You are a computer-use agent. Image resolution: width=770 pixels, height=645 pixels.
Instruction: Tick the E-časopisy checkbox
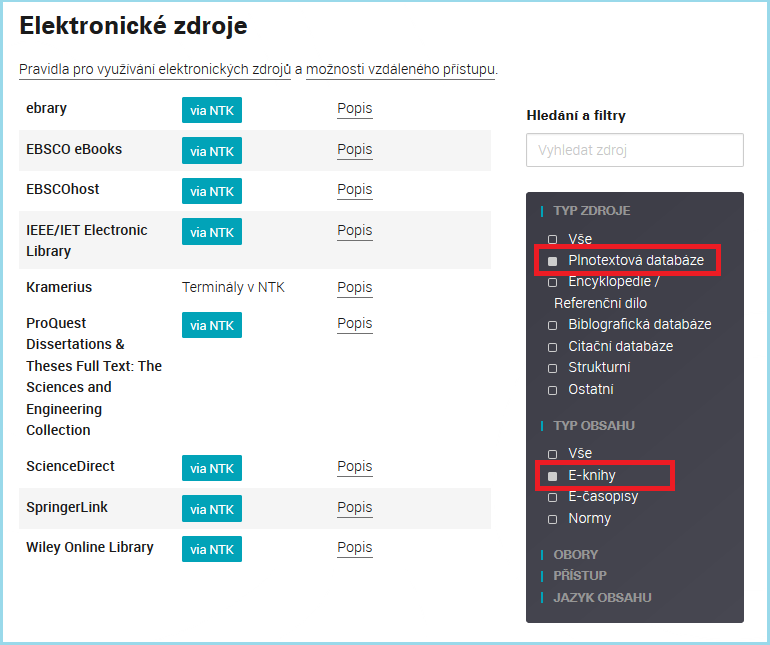point(552,497)
